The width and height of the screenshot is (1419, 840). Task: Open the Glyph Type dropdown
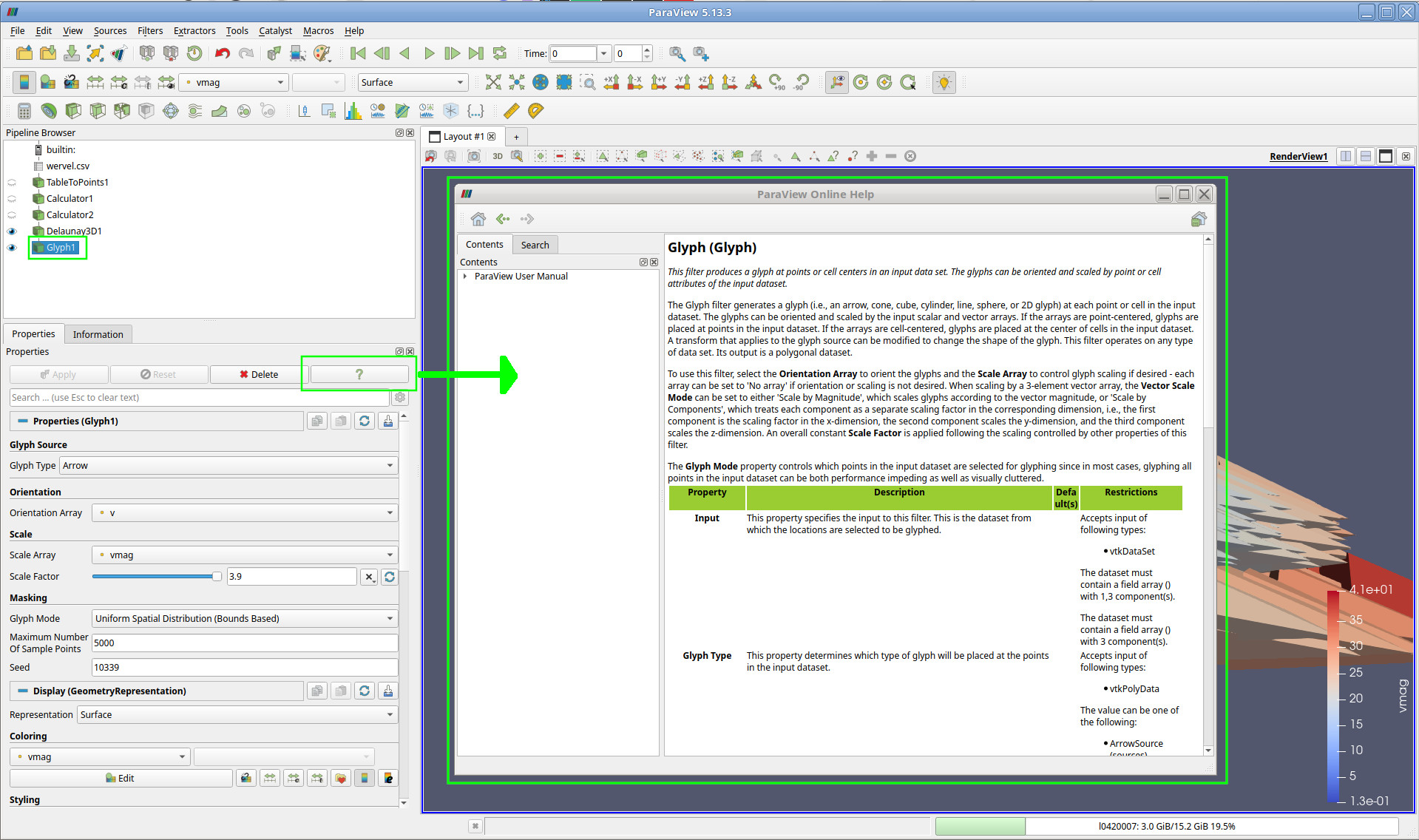[228, 465]
